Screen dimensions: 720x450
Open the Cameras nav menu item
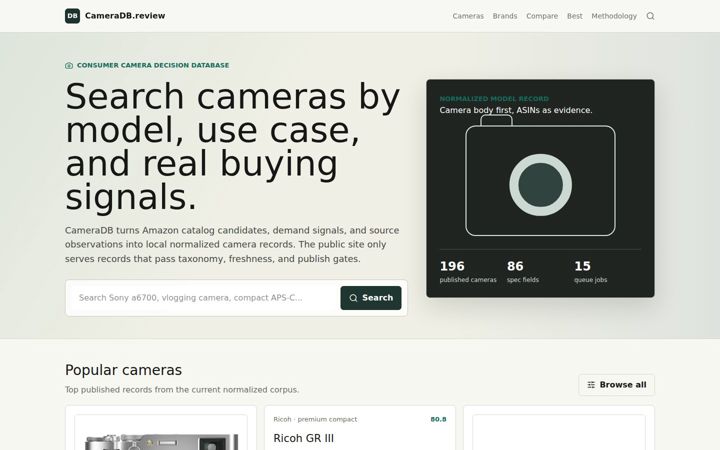click(468, 16)
